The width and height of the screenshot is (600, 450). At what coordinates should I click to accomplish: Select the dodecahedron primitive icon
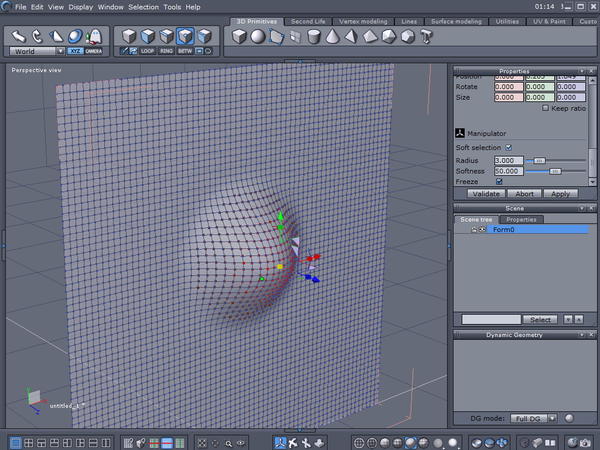point(408,37)
